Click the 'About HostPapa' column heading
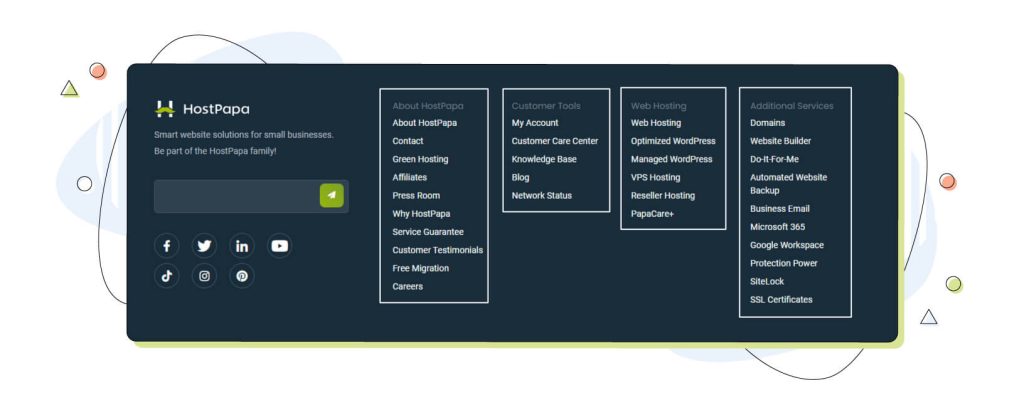This screenshot has width=1024, height=405. click(x=428, y=106)
